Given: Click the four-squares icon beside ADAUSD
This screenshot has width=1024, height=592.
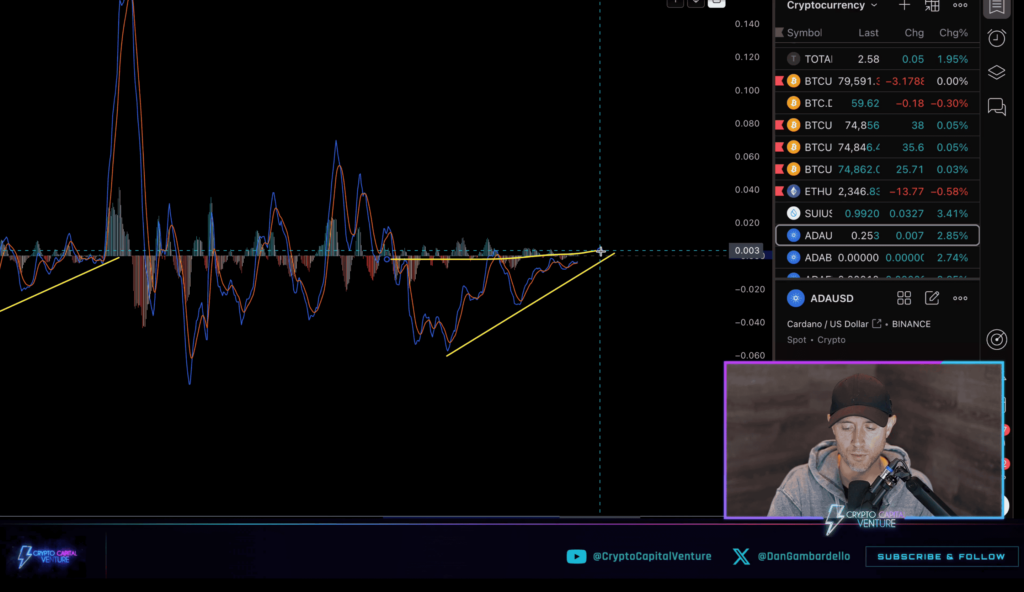Looking at the screenshot, I should pyautogui.click(x=904, y=298).
